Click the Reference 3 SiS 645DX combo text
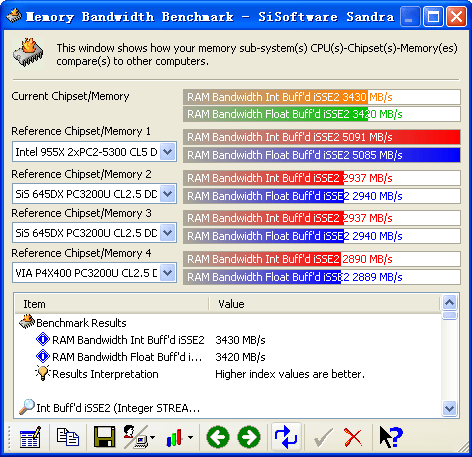472x457 pixels. [x=86, y=233]
